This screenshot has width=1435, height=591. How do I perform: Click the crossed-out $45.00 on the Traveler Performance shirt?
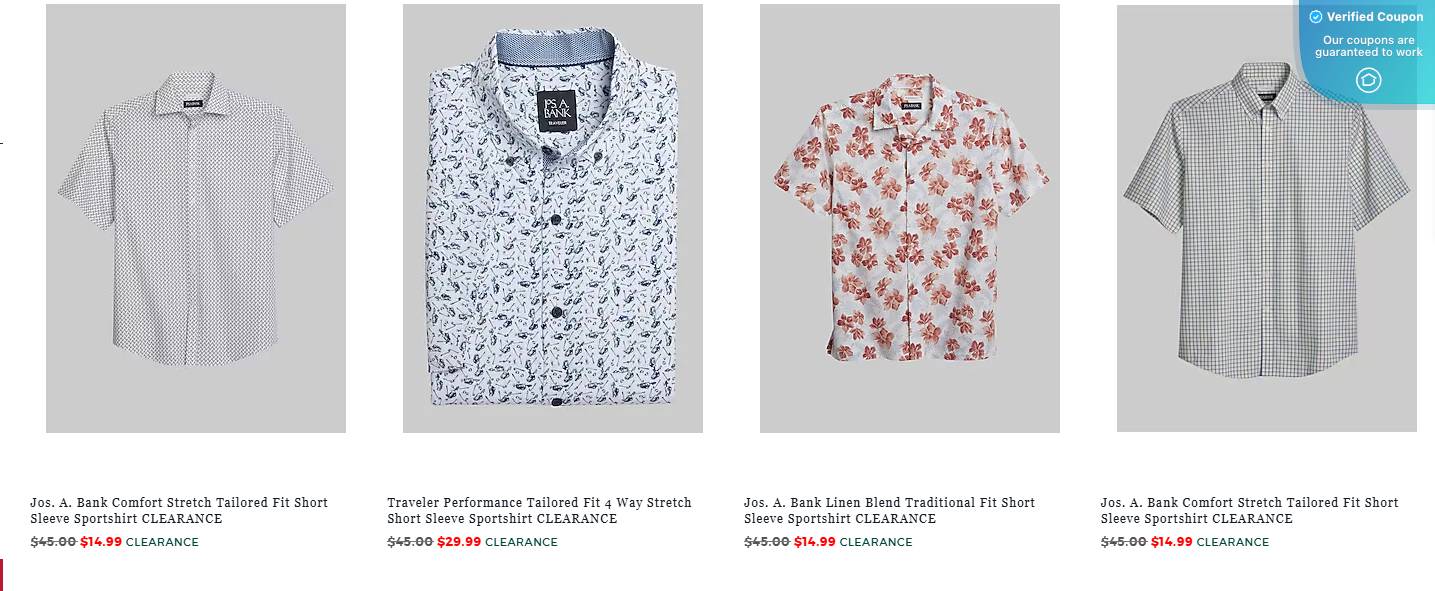[410, 542]
